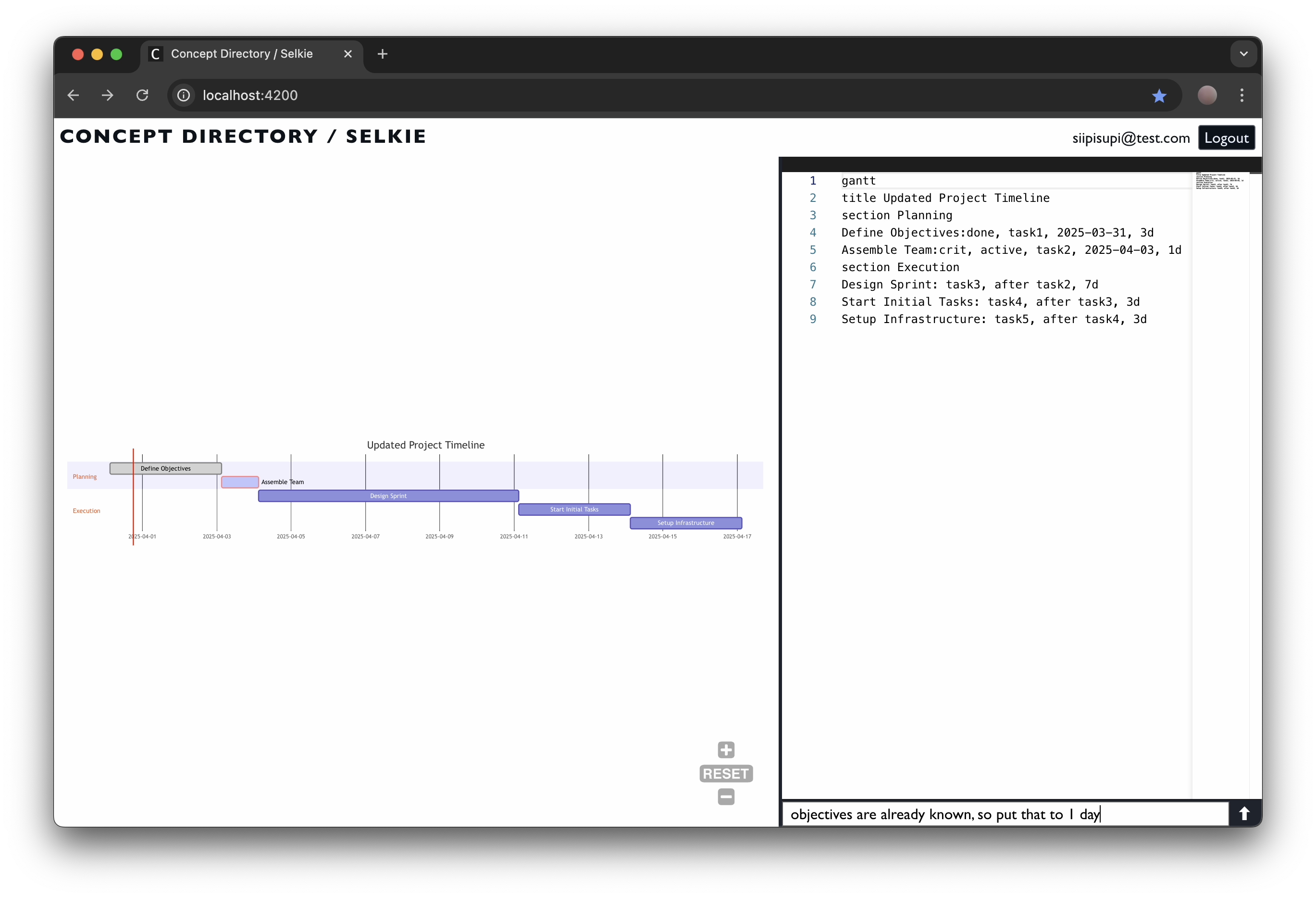The width and height of the screenshot is (1316, 898).
Task: Click the 2025-04-15 axis label
Action: tap(662, 536)
